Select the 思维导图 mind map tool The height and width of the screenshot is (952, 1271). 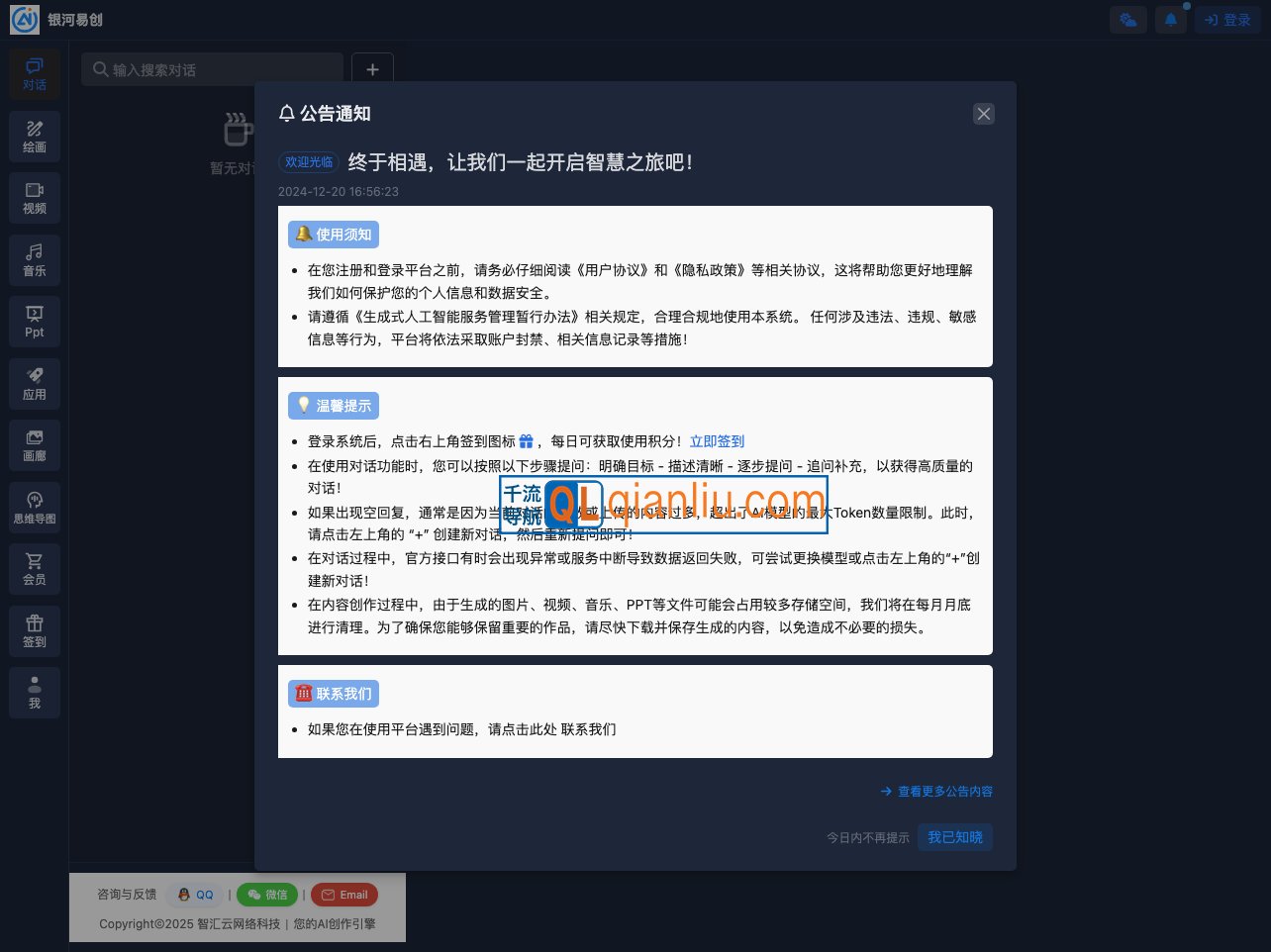point(35,508)
